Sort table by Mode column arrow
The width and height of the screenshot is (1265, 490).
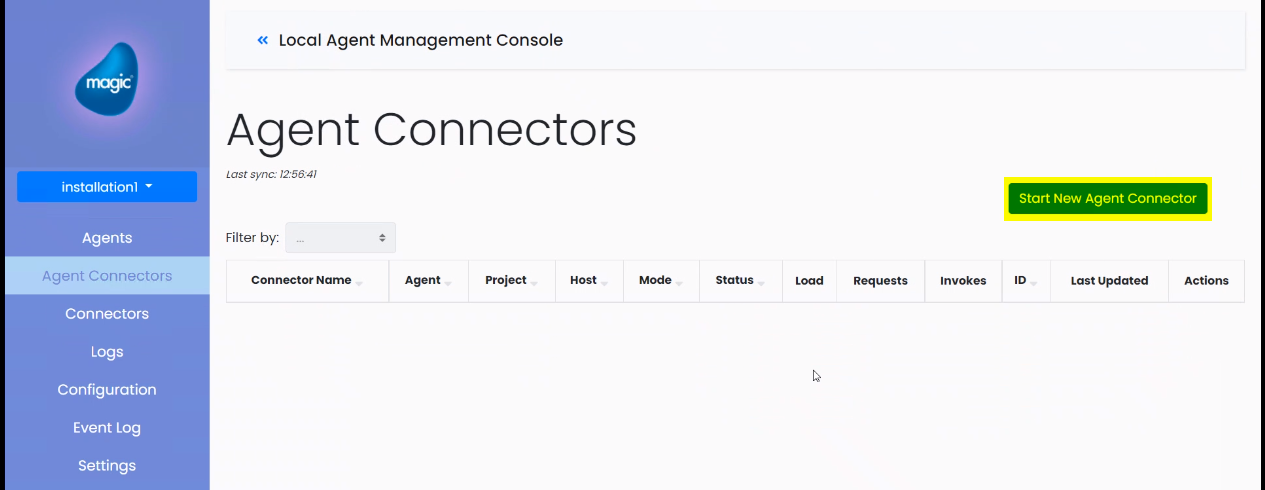click(x=679, y=284)
